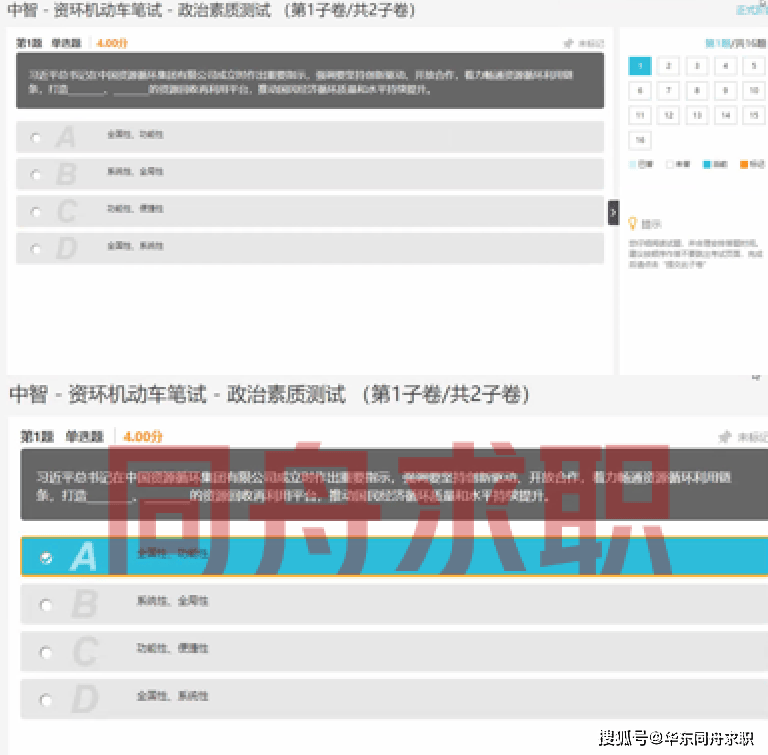Click the blue current-question legend swatch

click(x=706, y=164)
